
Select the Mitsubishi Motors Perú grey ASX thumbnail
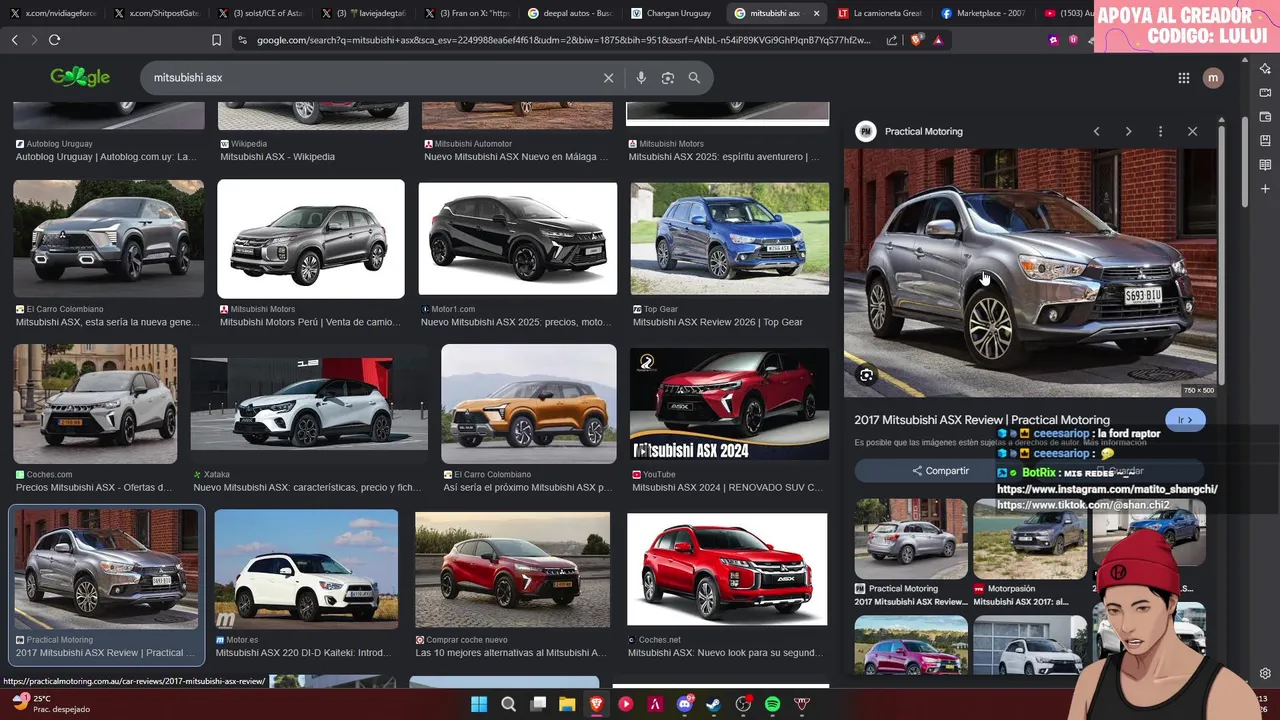pos(311,238)
